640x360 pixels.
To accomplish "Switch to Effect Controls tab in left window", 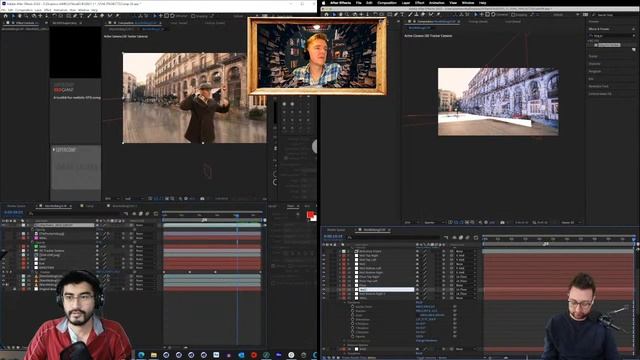I will pyautogui.click(x=25, y=23).
